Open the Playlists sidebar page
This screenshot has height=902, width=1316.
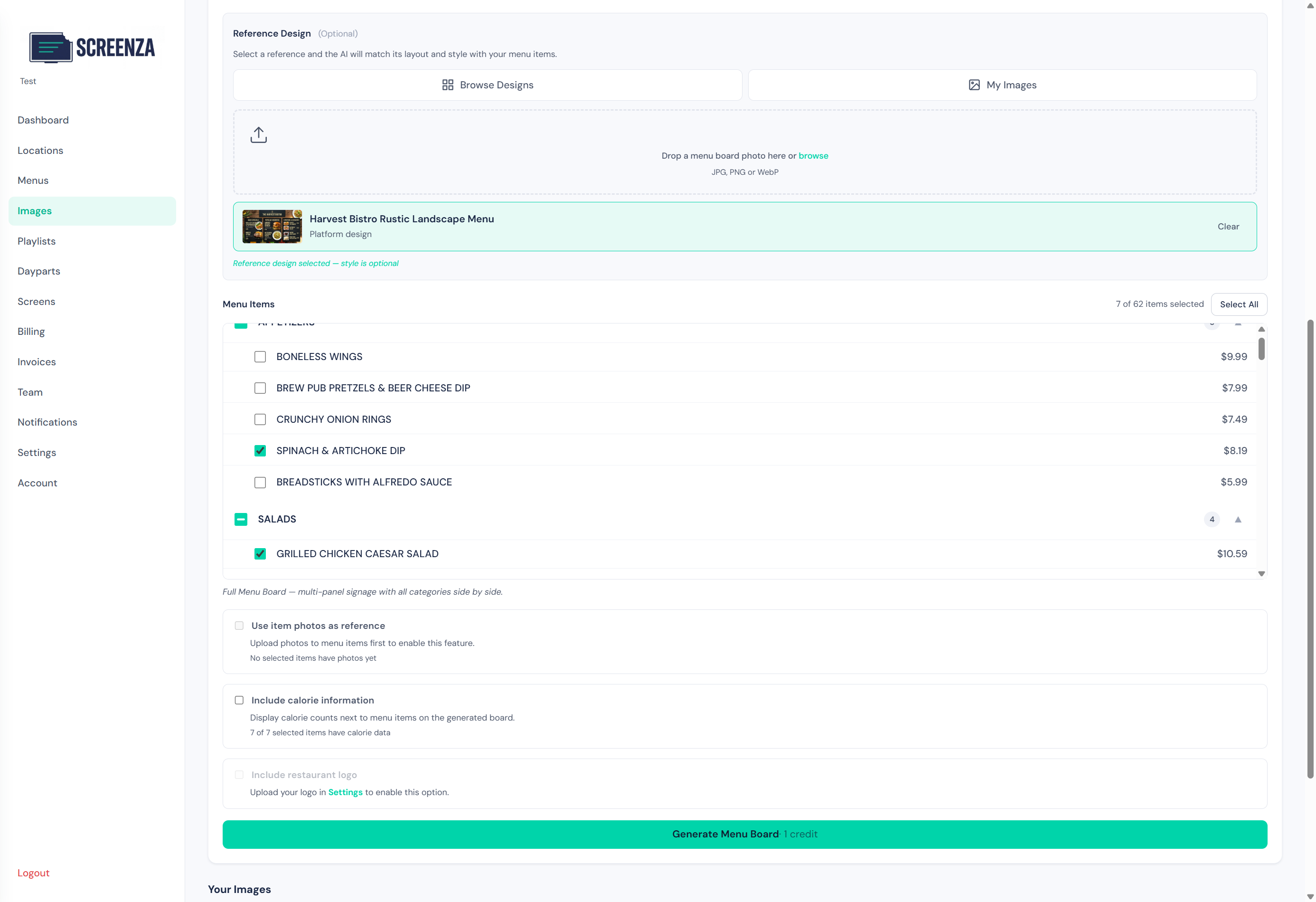[36, 241]
